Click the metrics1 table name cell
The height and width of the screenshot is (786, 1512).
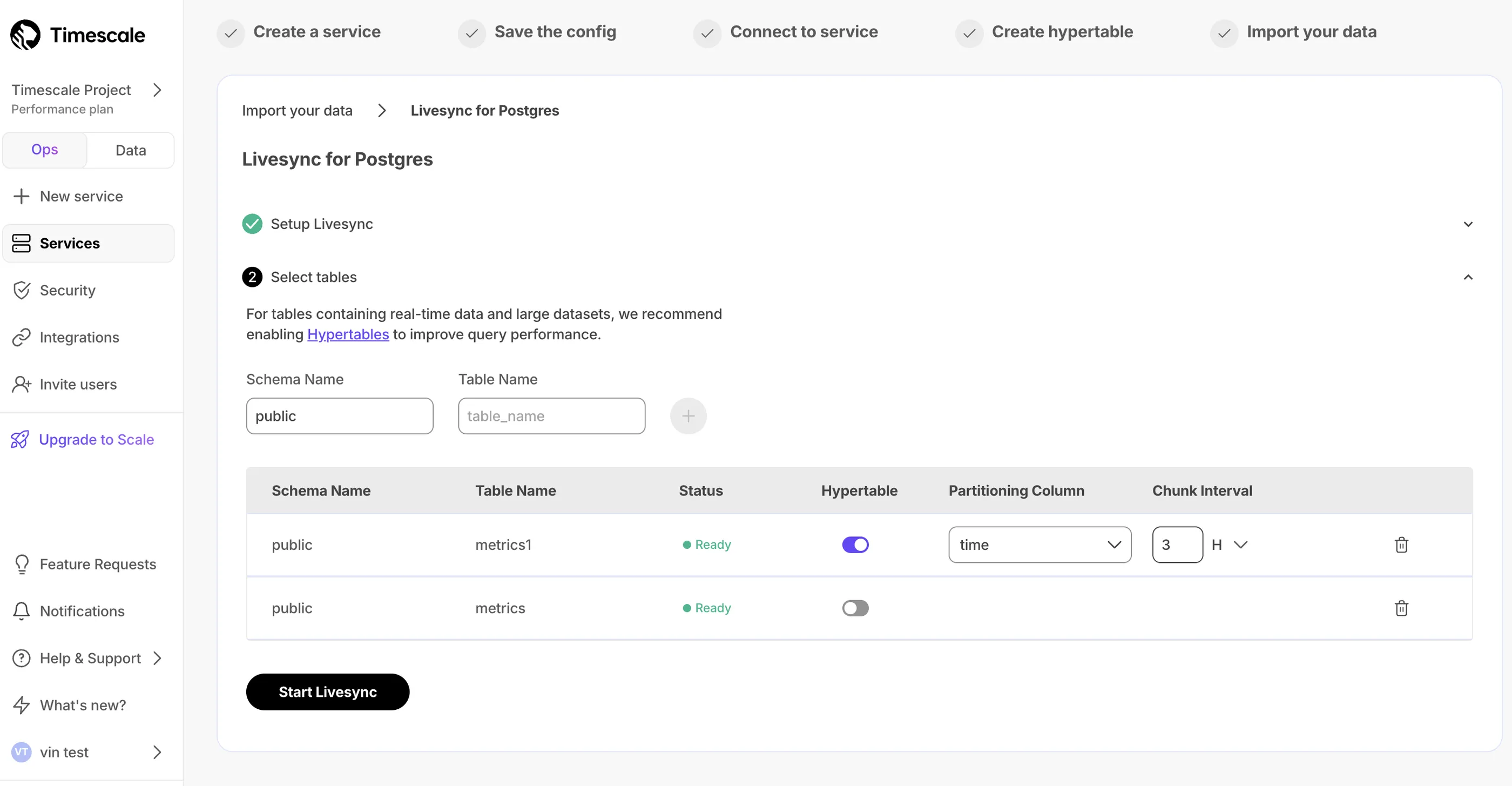pos(503,544)
